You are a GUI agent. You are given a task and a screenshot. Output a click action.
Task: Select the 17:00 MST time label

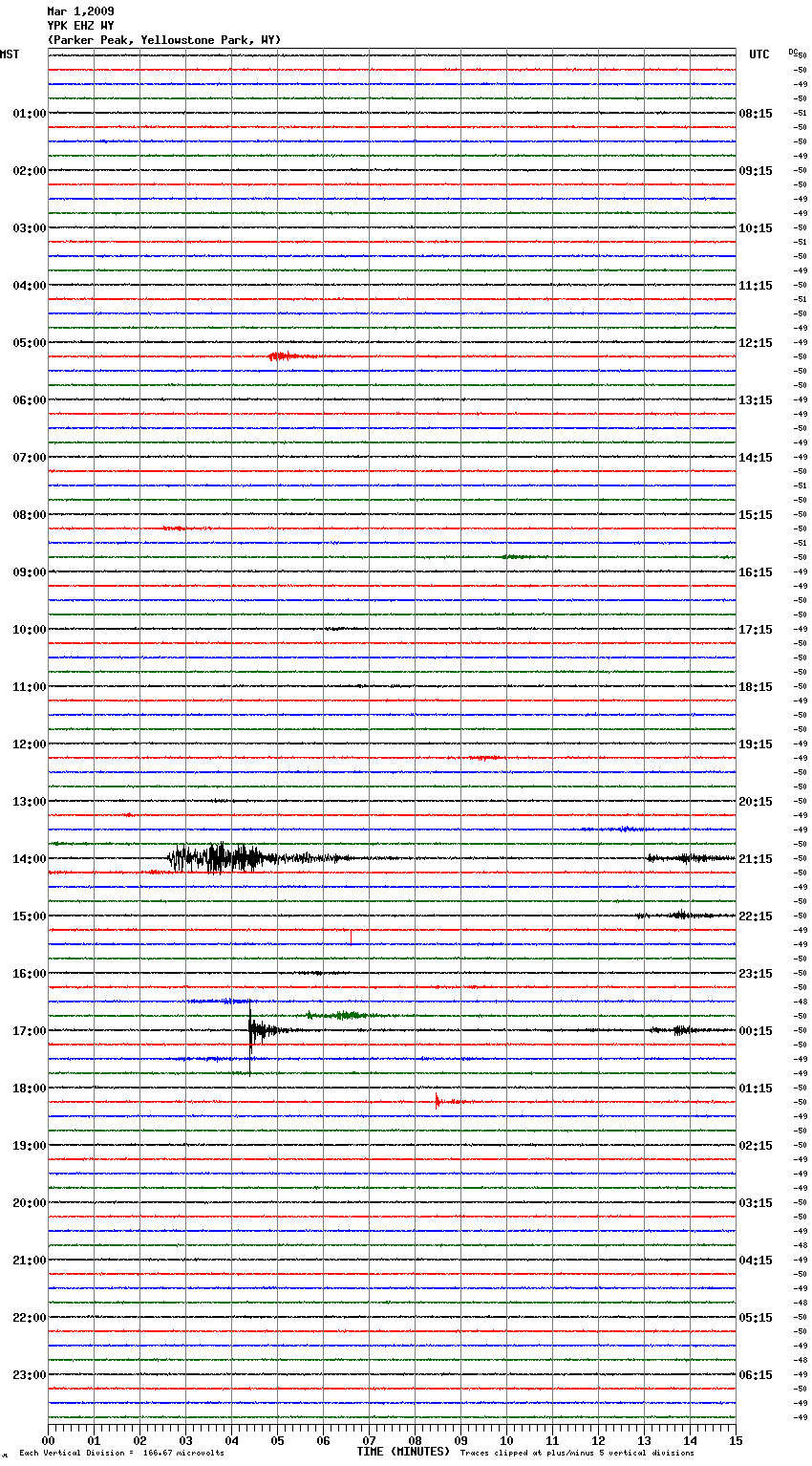point(30,1031)
